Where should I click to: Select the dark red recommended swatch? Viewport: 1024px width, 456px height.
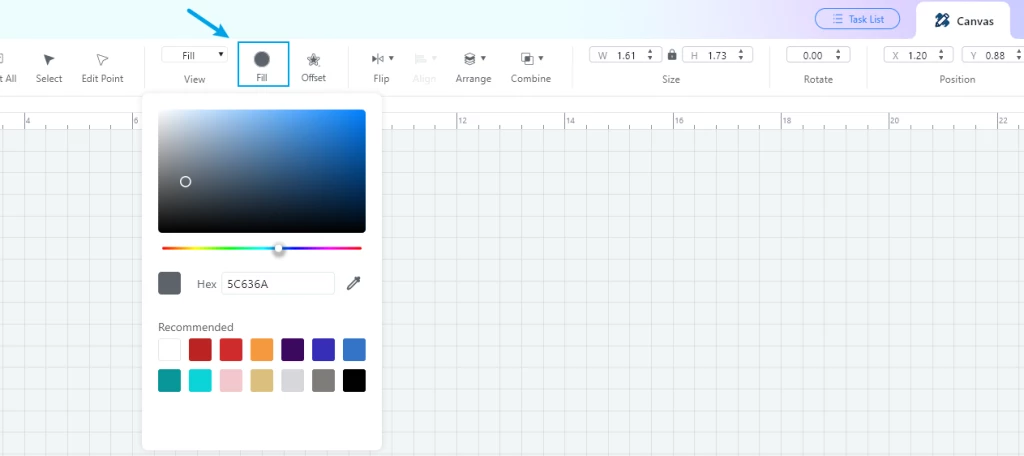200,350
